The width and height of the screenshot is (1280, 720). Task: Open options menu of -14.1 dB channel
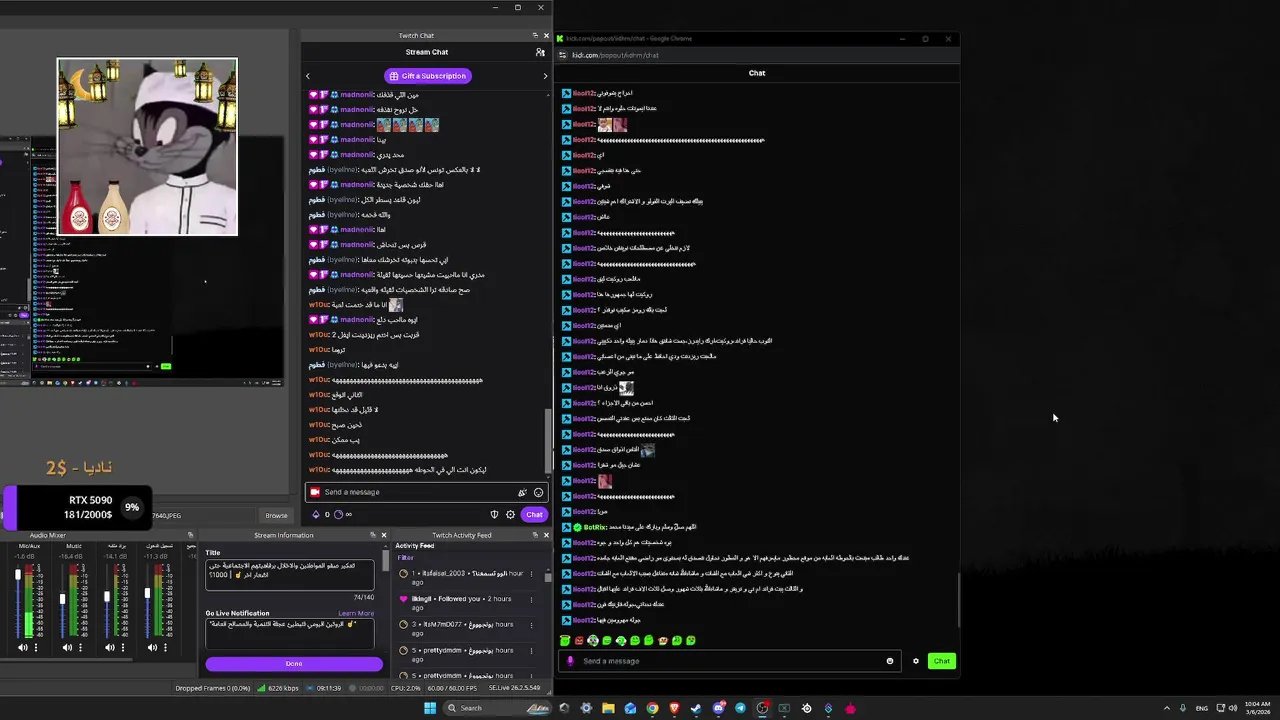123,647
